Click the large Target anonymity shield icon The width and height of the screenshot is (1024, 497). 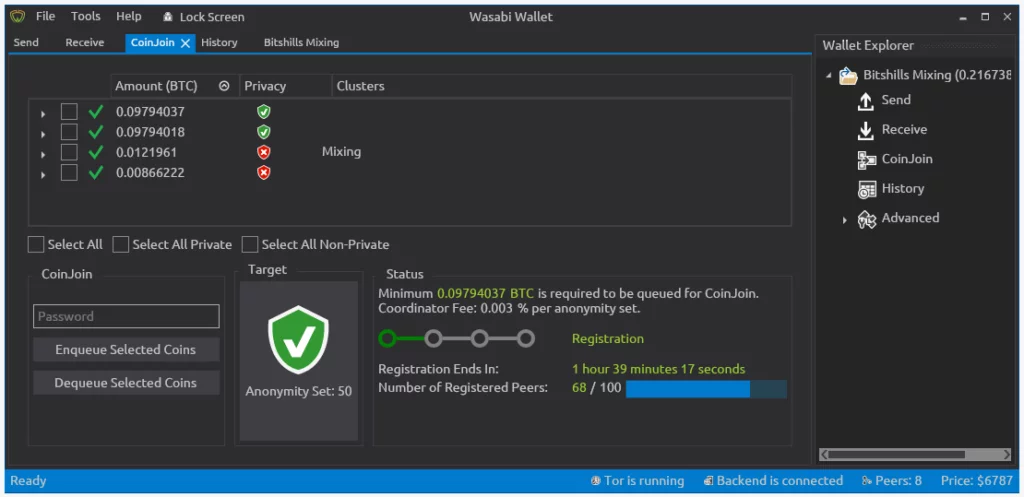point(298,339)
